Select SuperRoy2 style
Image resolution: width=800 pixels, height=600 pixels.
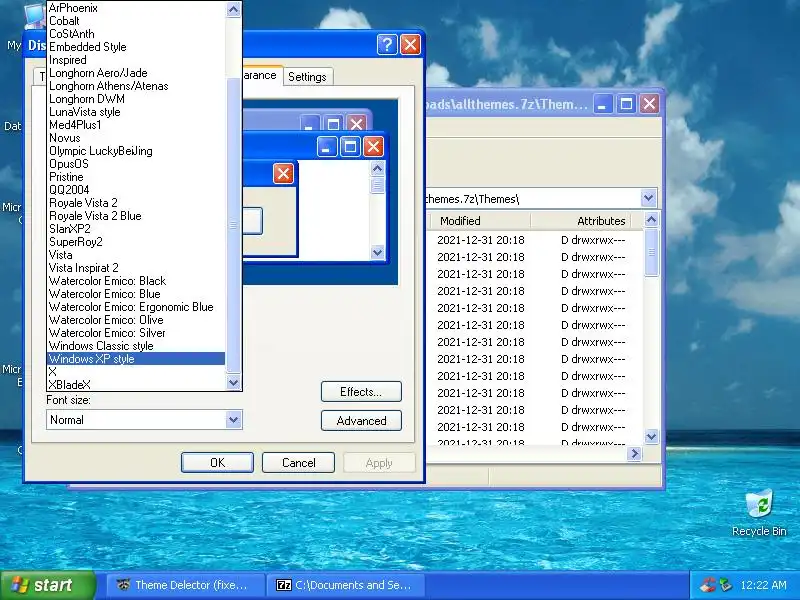click(136, 242)
